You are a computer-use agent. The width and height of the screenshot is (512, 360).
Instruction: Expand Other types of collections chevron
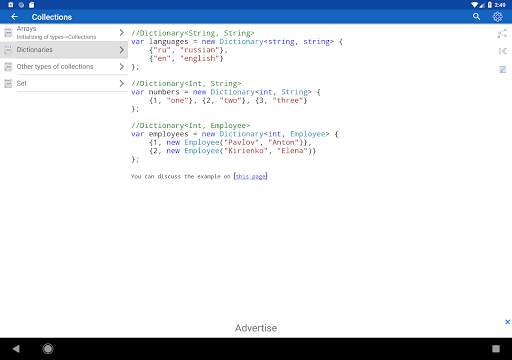122,67
